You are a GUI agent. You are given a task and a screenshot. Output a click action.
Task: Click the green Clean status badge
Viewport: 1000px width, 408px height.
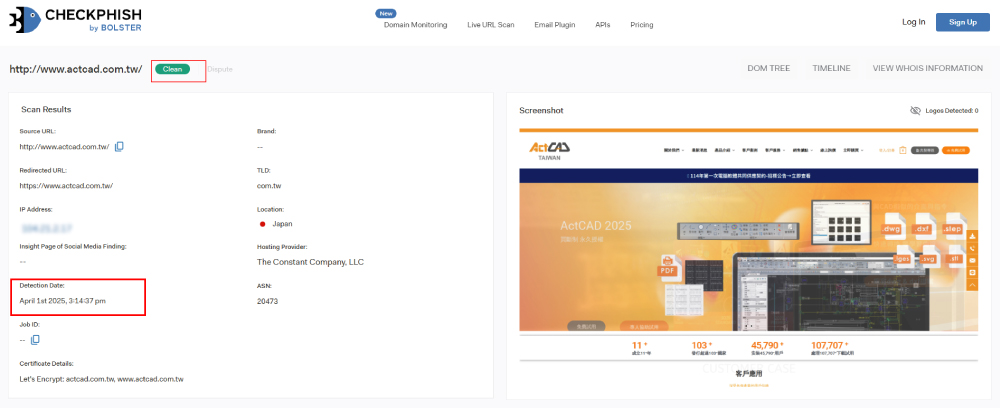[x=172, y=69]
